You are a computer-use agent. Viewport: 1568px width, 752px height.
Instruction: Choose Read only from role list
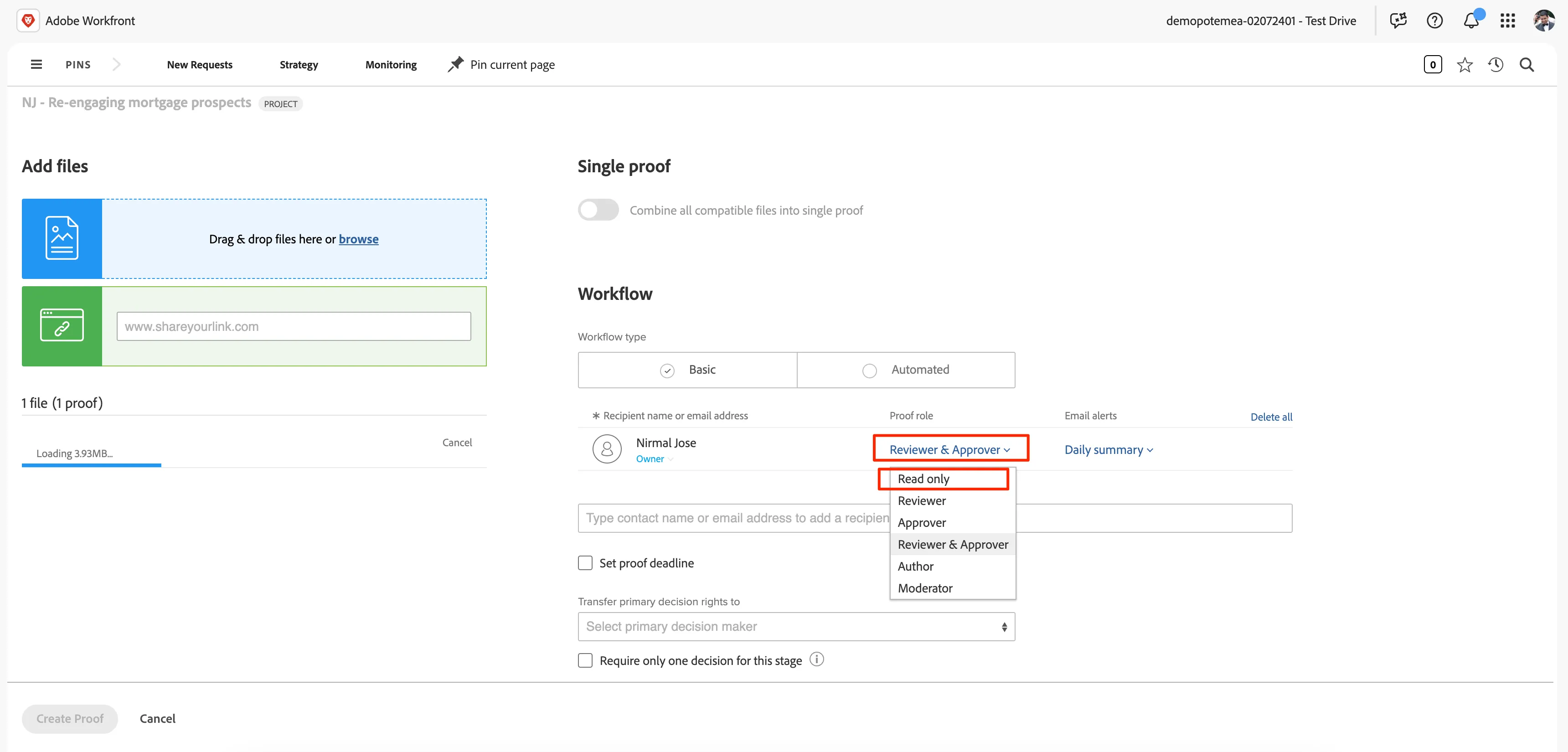pyautogui.click(x=953, y=479)
